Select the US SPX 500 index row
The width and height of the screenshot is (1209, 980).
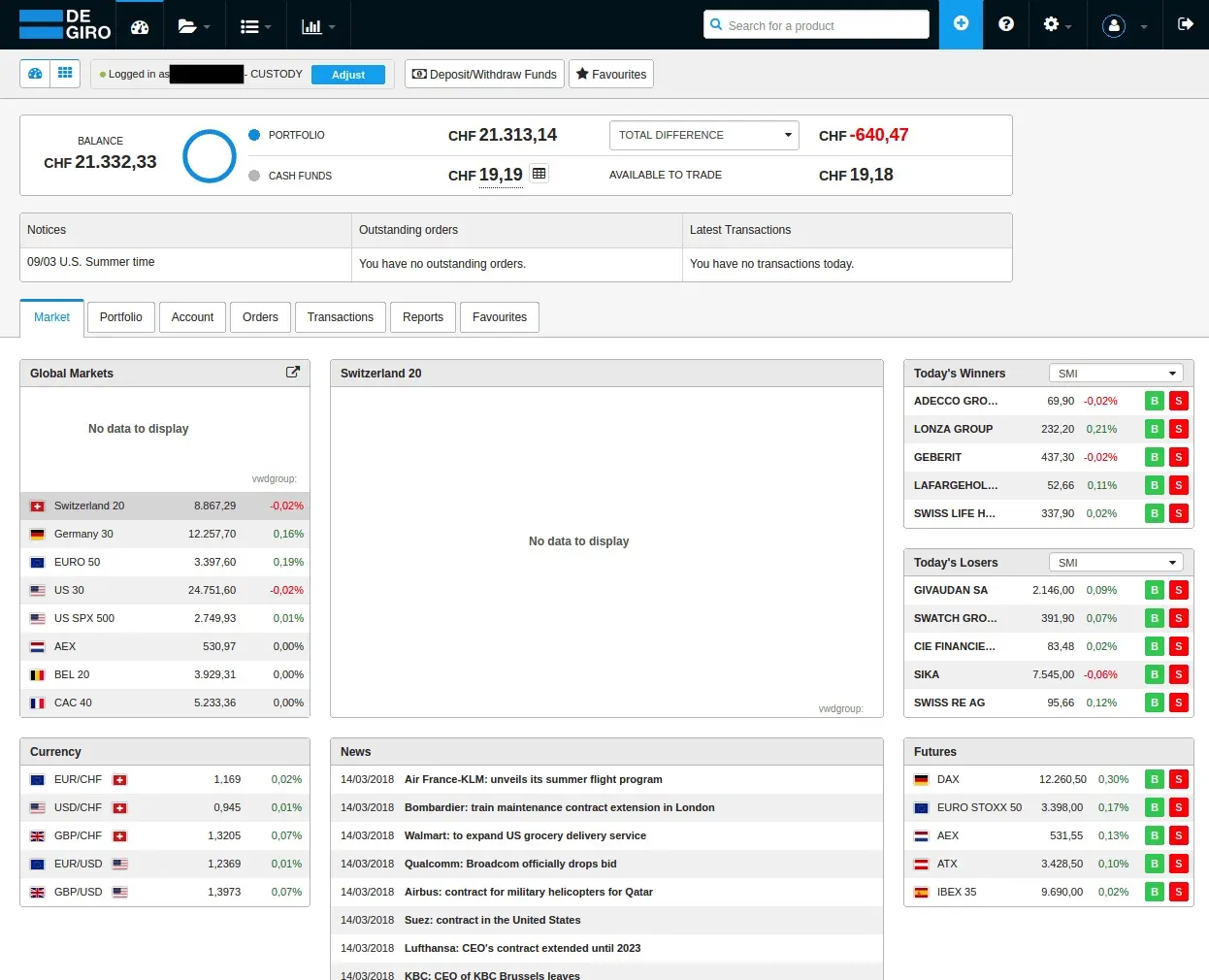(x=165, y=618)
